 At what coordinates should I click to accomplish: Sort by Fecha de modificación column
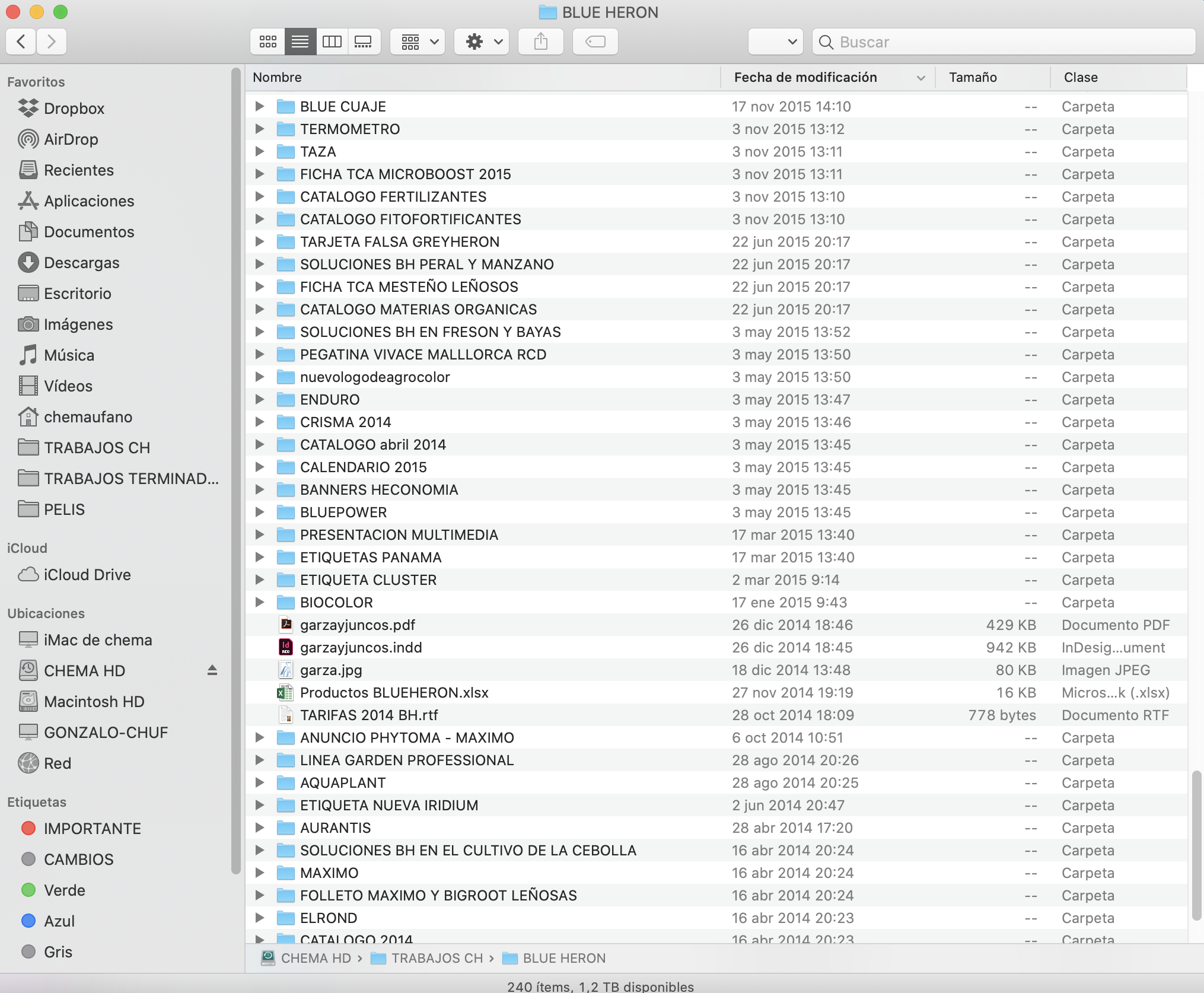[x=805, y=77]
